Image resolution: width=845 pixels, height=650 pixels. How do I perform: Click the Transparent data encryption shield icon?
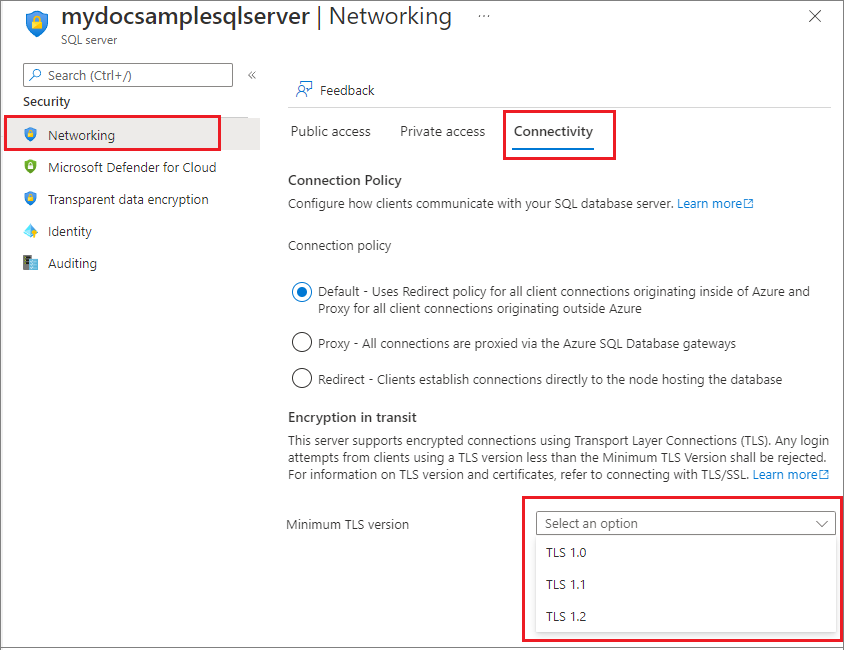coord(31,198)
